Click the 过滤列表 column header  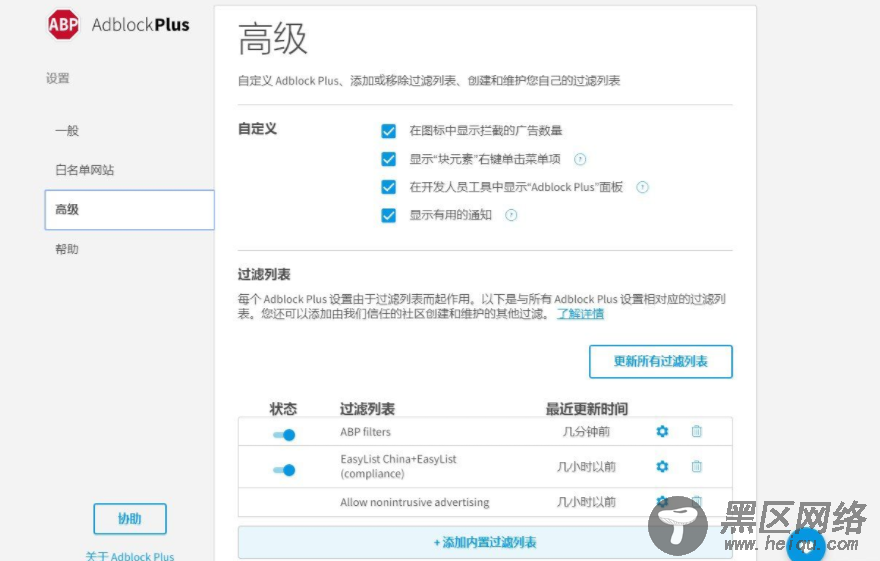click(367, 409)
